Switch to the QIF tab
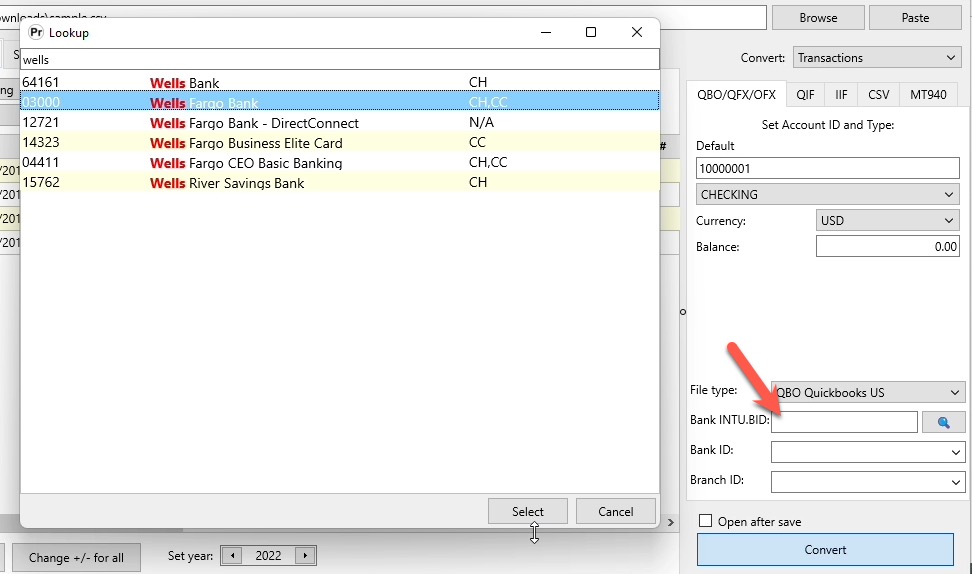Image resolution: width=972 pixels, height=574 pixels. coord(805,94)
